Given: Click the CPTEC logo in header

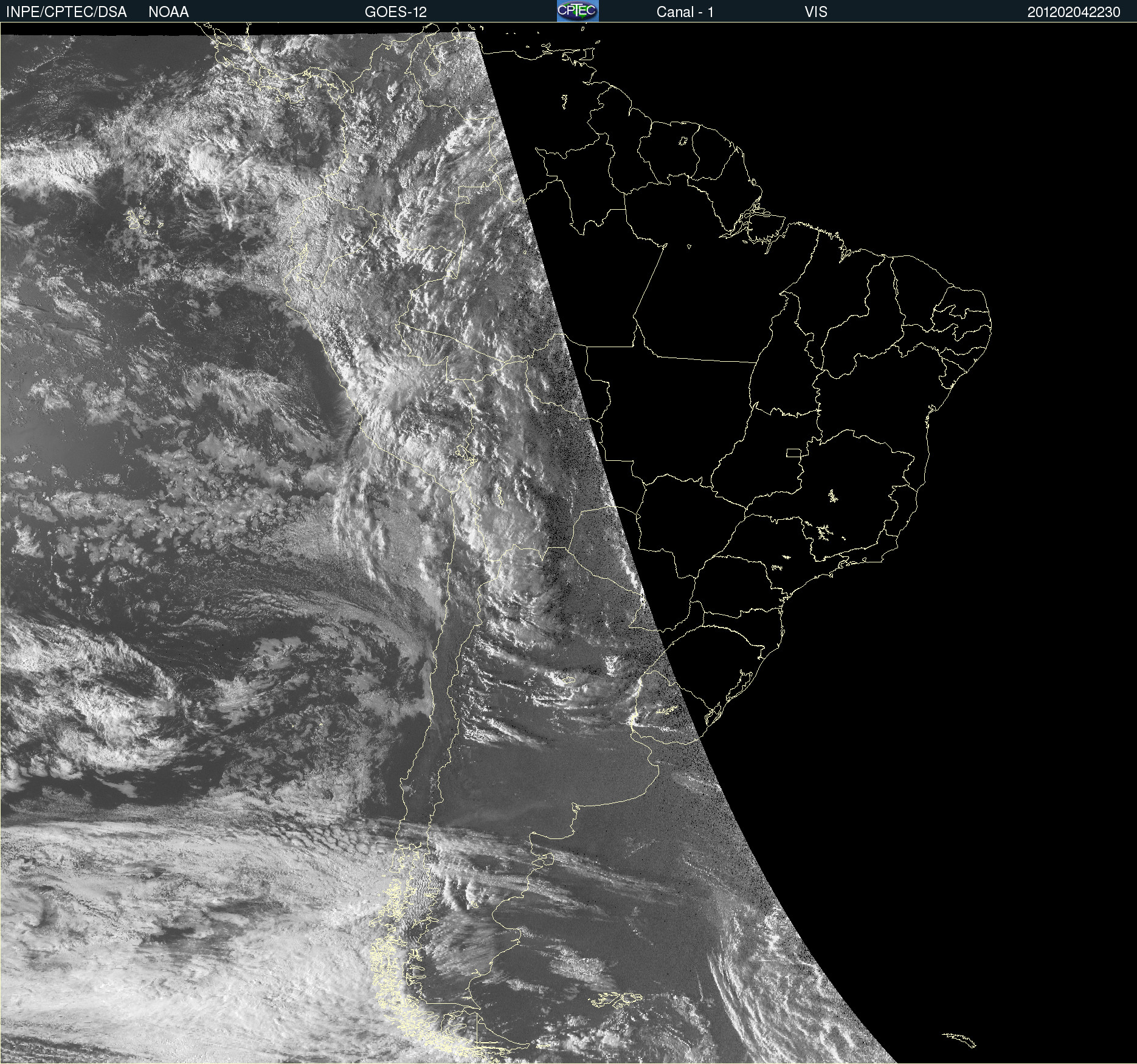Looking at the screenshot, I should (x=578, y=11).
